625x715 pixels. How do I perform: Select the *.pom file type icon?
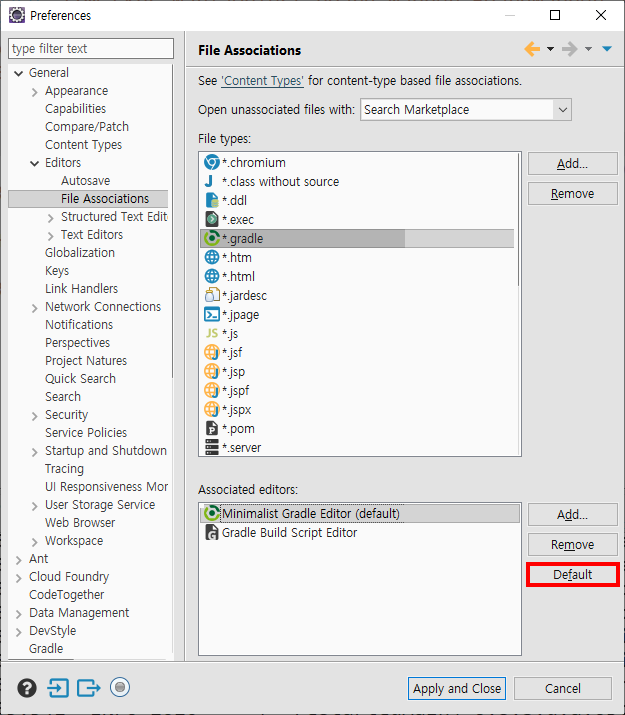pos(212,428)
